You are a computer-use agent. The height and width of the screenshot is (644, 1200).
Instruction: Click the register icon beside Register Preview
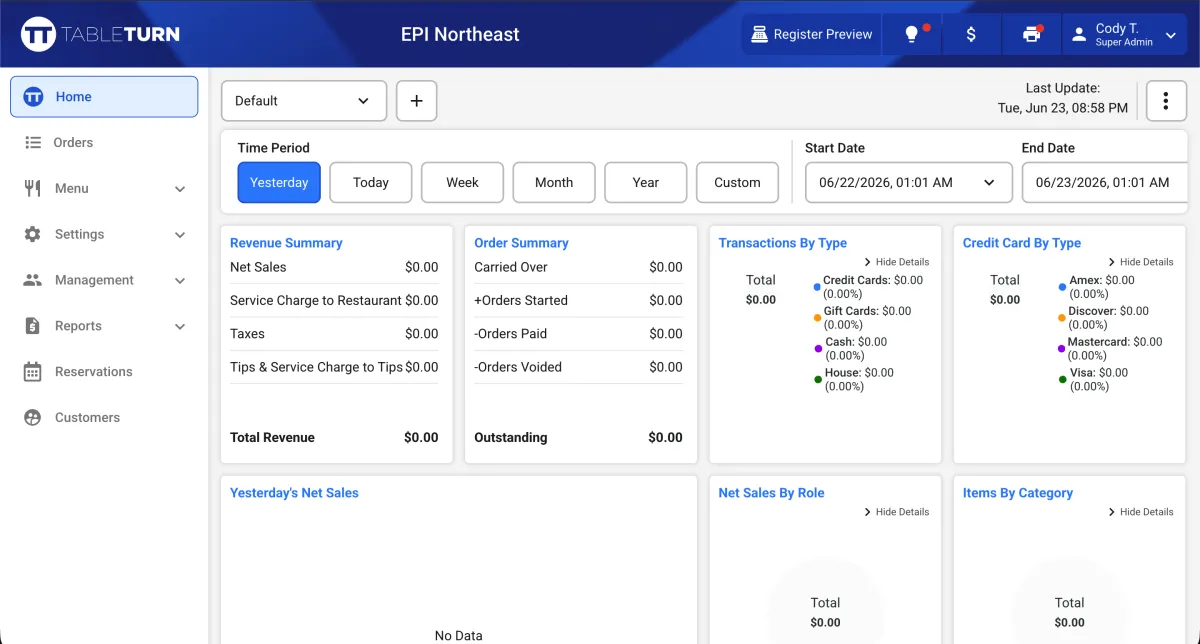pos(760,34)
